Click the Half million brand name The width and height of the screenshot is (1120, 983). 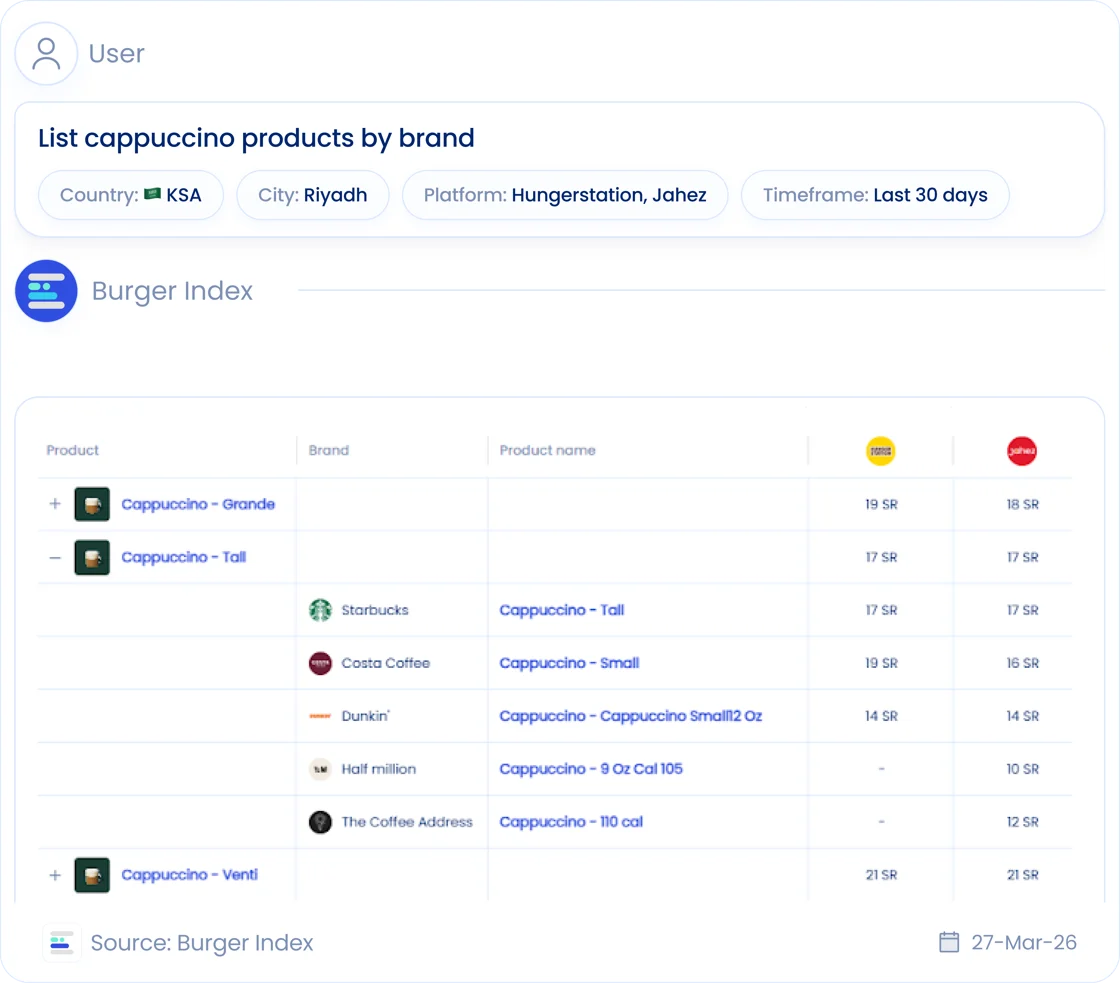click(x=379, y=769)
